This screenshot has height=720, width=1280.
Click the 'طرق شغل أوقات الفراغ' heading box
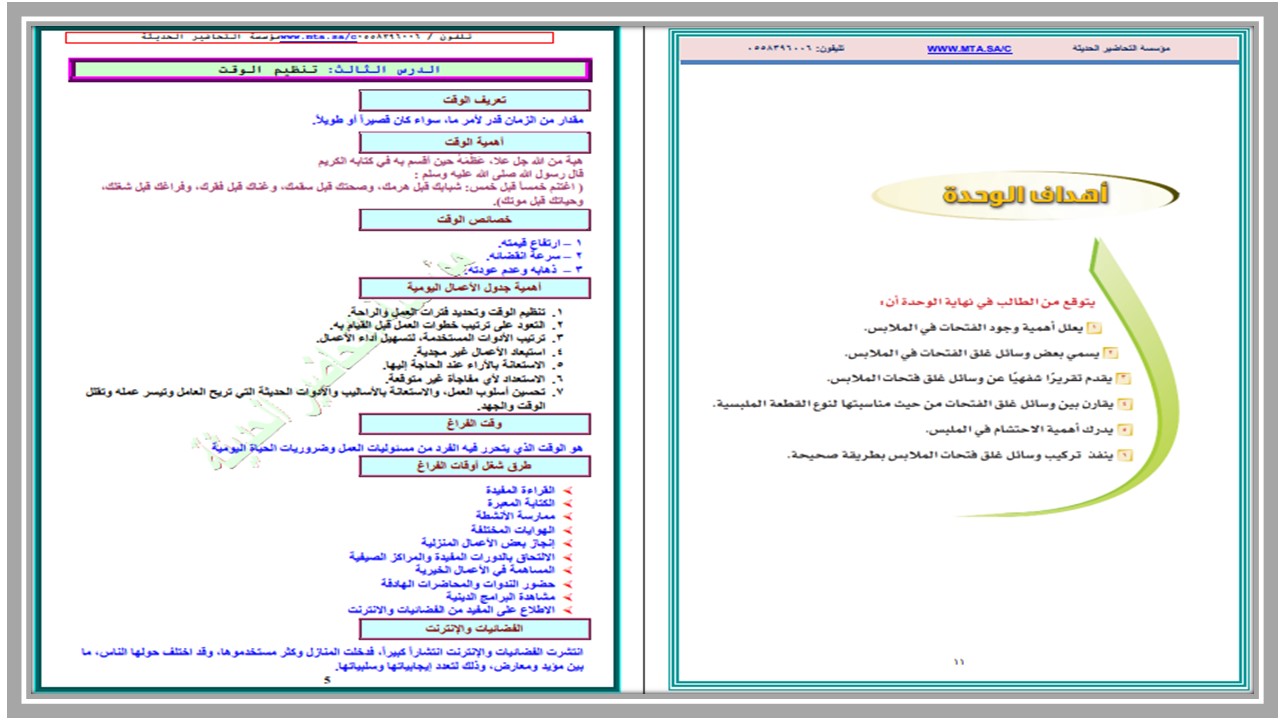[475, 466]
